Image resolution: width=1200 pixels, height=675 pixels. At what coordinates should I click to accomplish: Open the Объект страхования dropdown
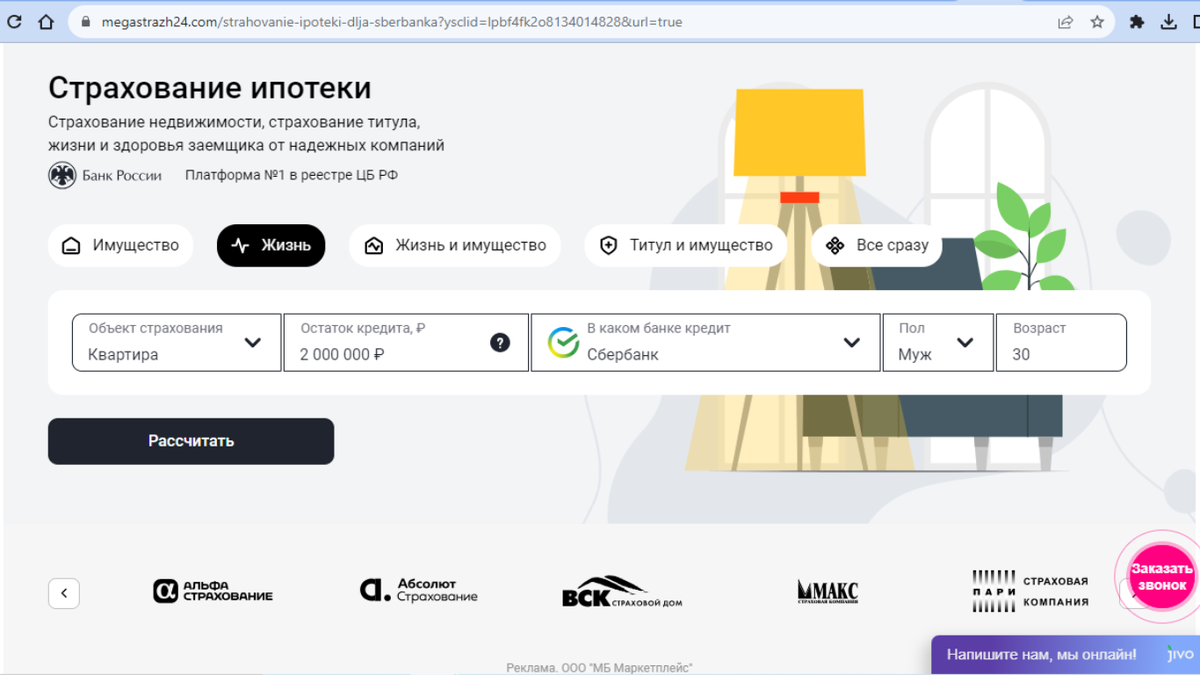tap(176, 343)
